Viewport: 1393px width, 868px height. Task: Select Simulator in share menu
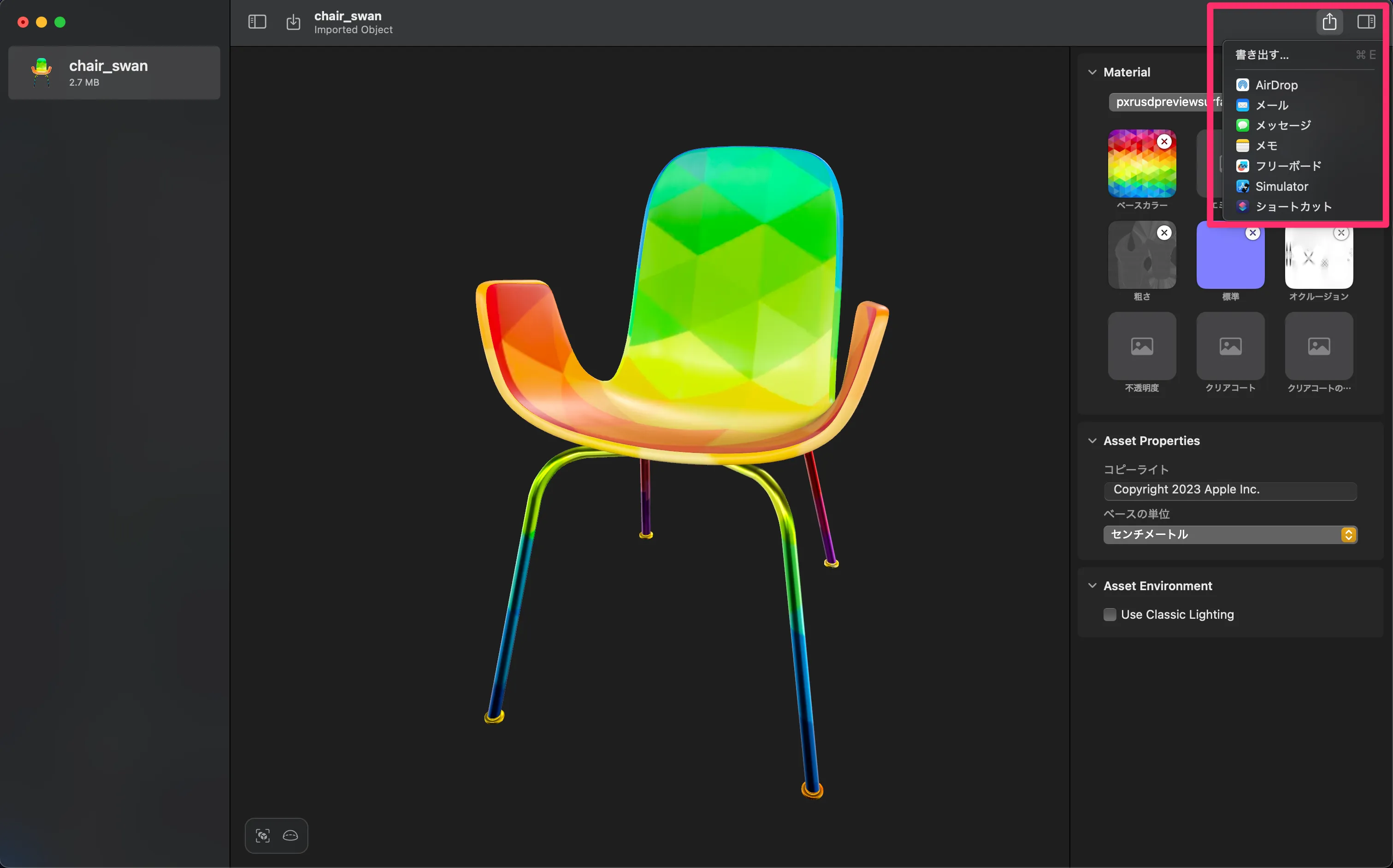pos(1281,187)
